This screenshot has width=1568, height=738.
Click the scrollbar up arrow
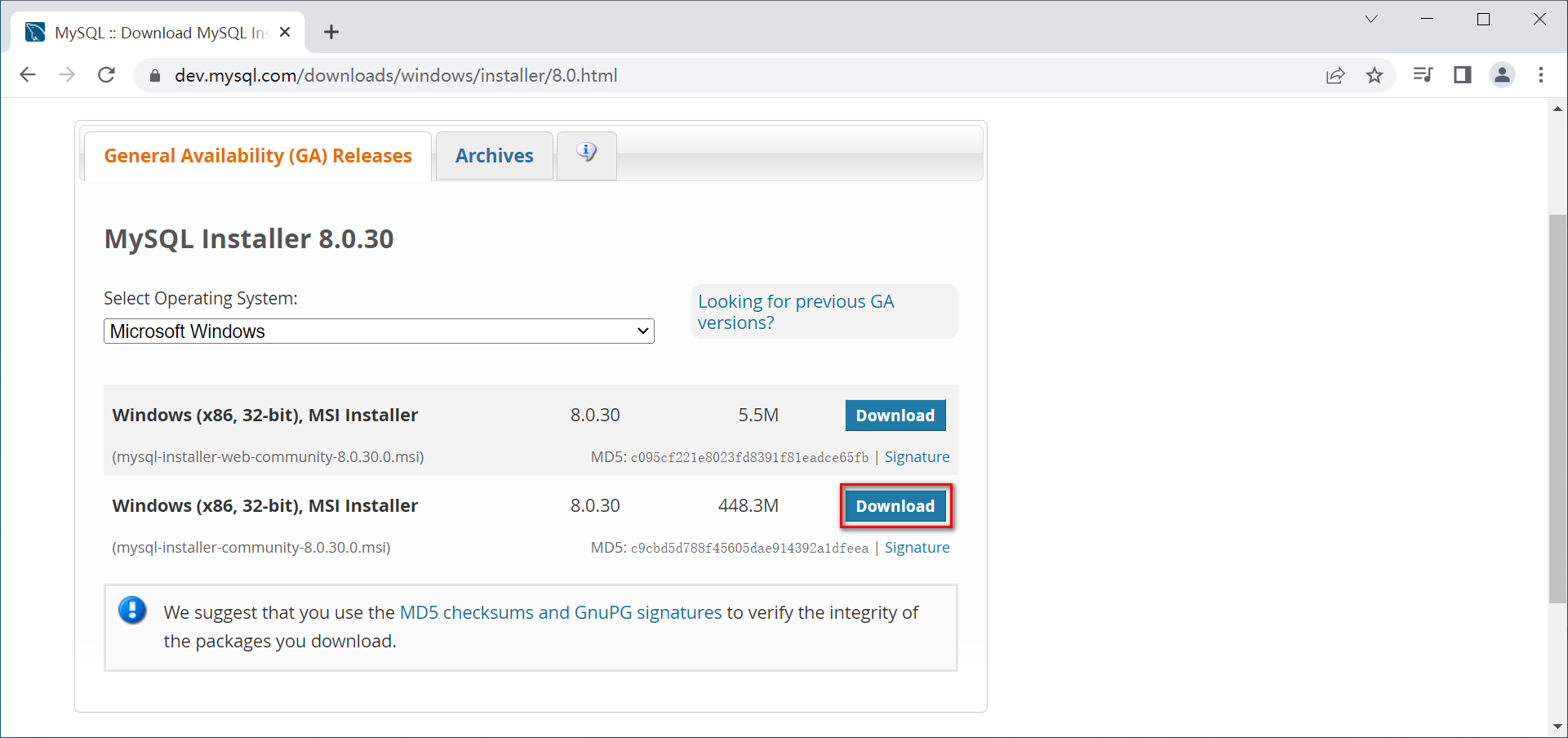pyautogui.click(x=1557, y=109)
